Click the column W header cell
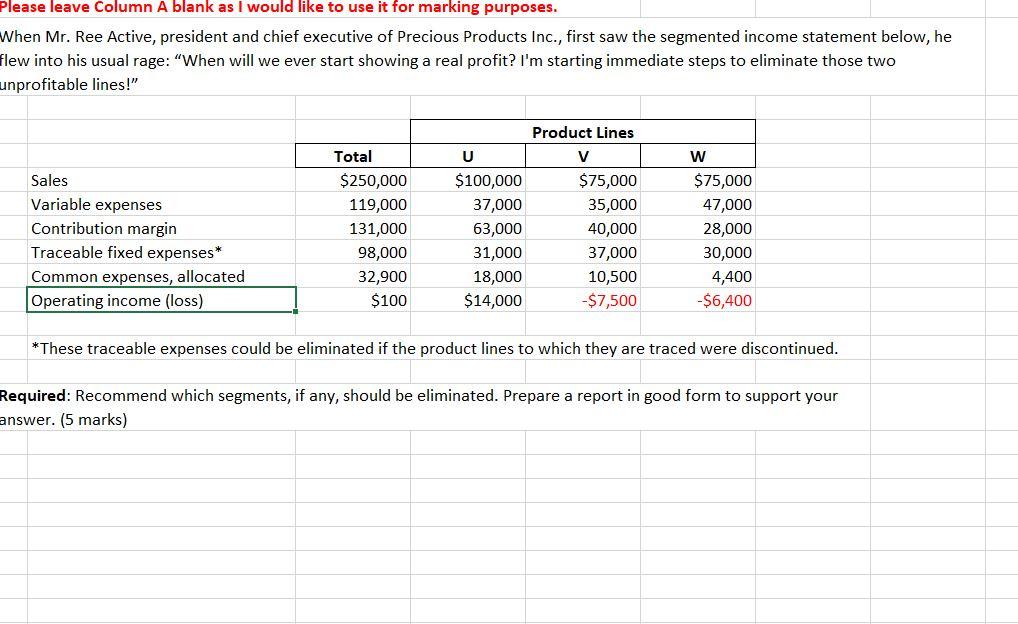The width and height of the screenshot is (1018, 624). pos(698,156)
